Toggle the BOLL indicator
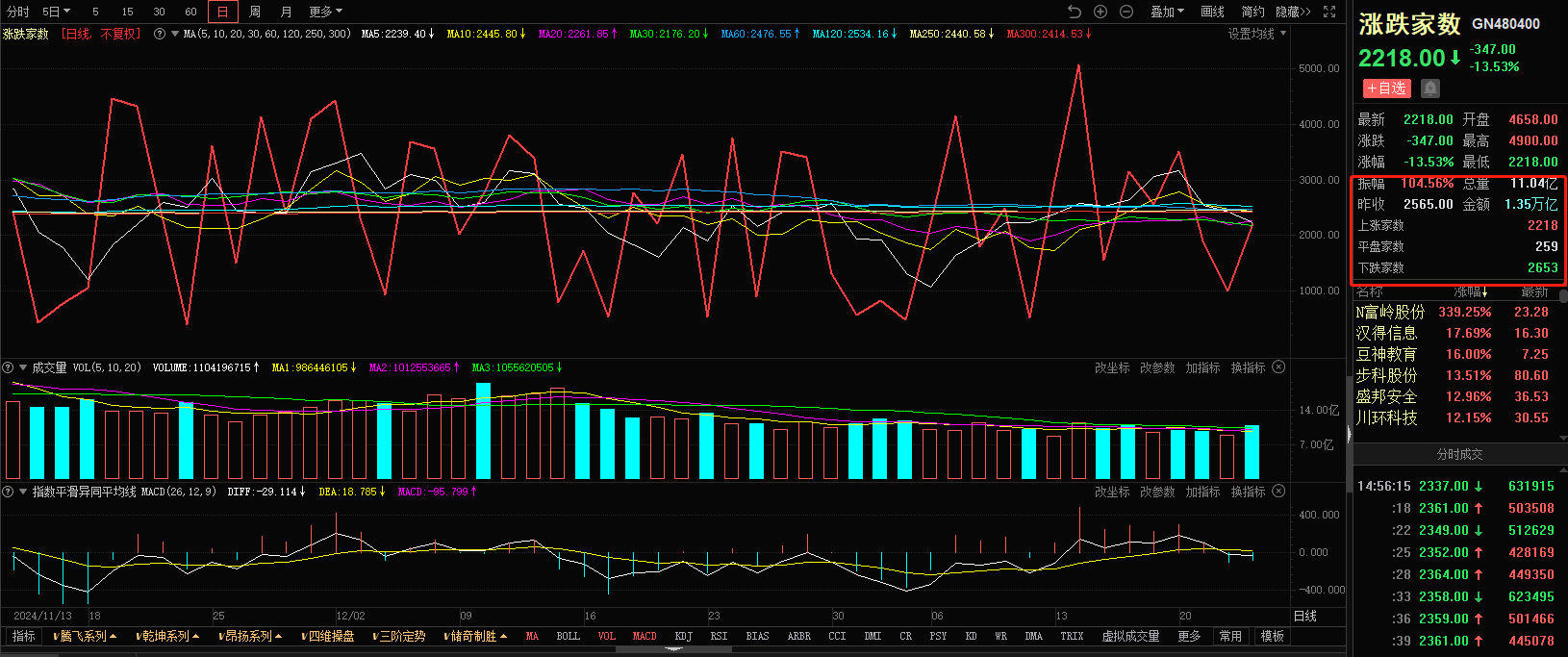 568,637
